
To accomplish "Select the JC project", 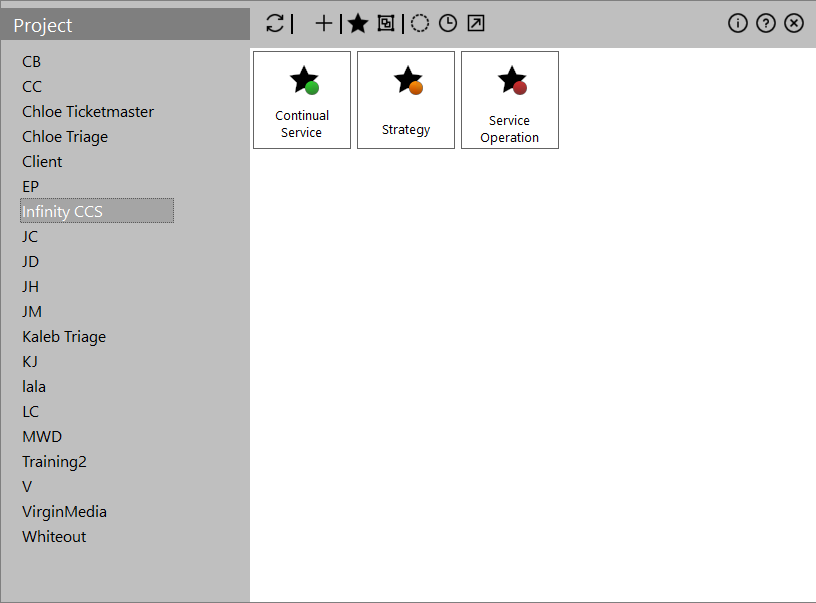I will click(30, 236).
